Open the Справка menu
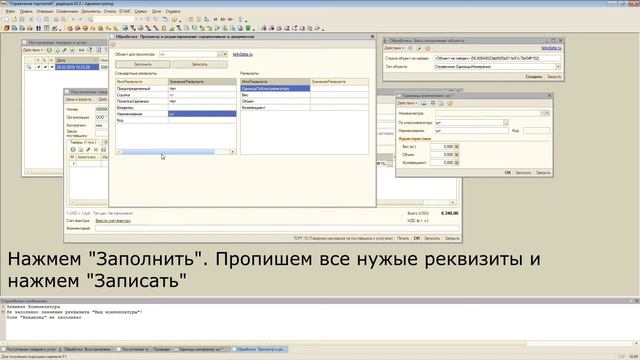 click(173, 11)
